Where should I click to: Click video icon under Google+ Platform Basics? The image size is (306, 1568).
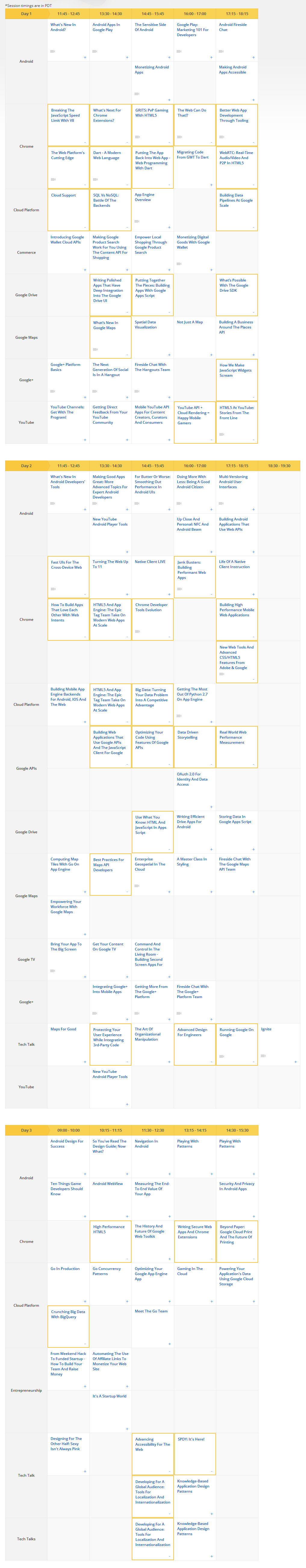(x=53, y=391)
